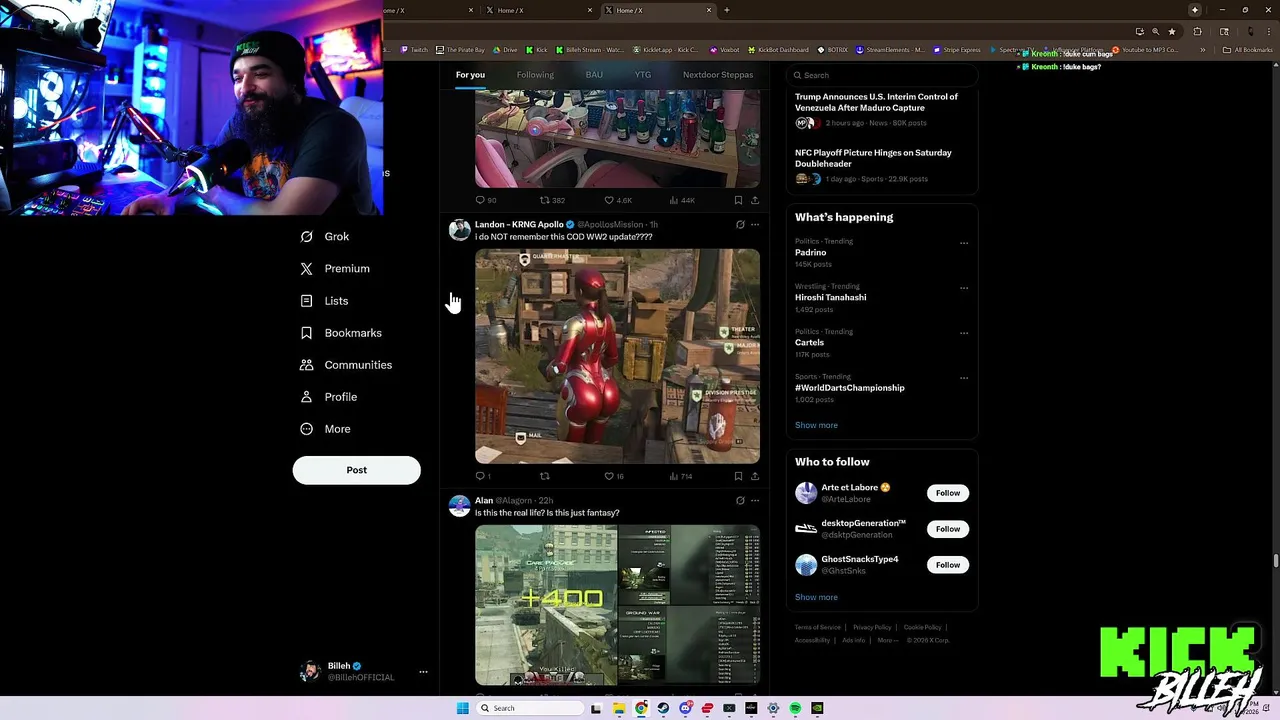
Task: Open more options on Alan's post
Action: click(755, 501)
